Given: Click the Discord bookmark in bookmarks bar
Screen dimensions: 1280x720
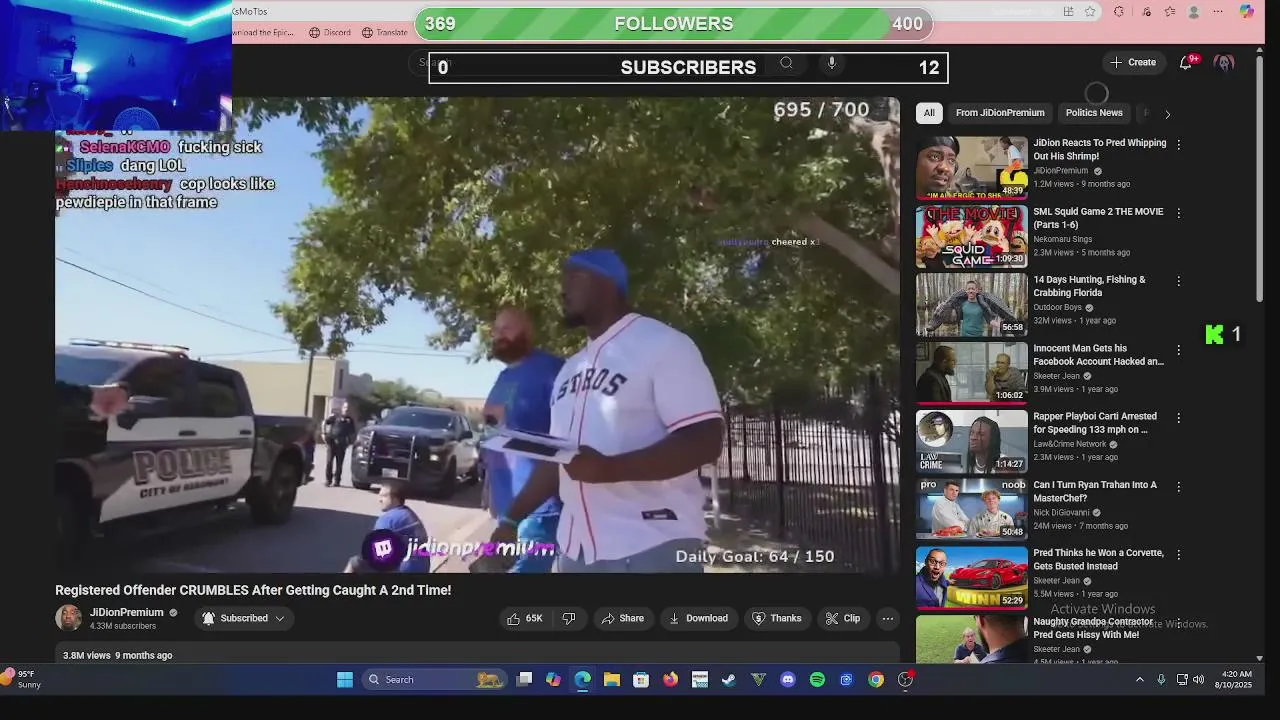Looking at the screenshot, I should (330, 32).
